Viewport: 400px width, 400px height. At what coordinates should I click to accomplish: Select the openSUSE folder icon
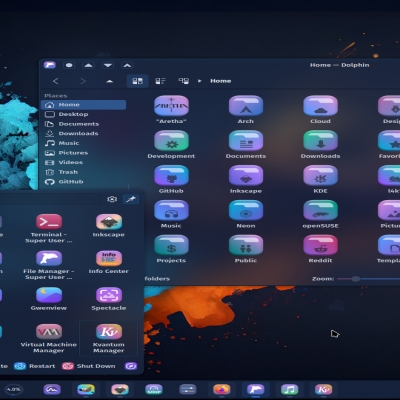320,210
